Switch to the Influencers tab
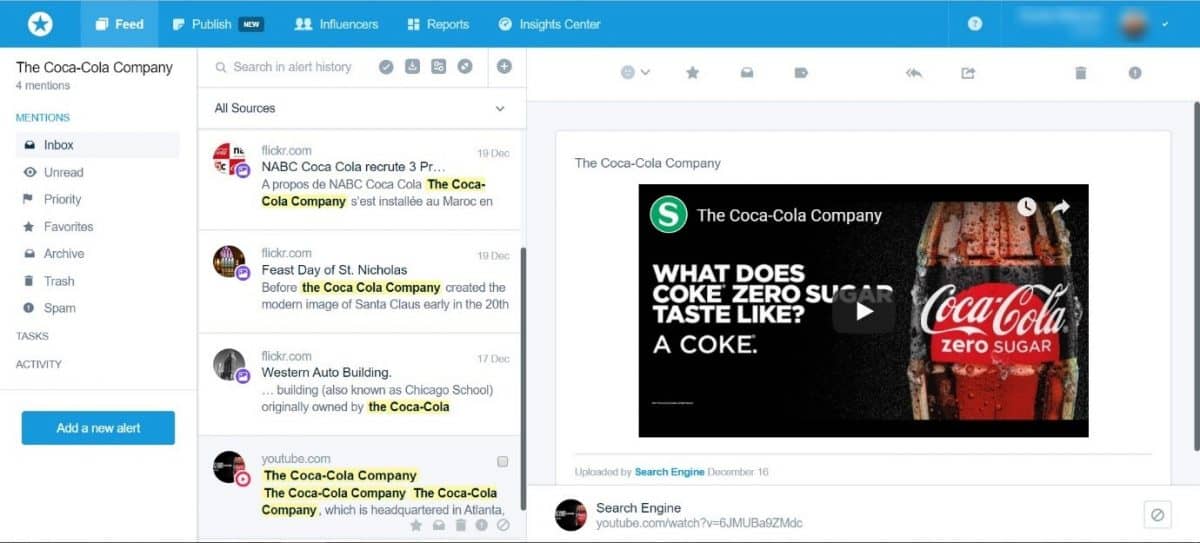The image size is (1200, 543). click(337, 24)
